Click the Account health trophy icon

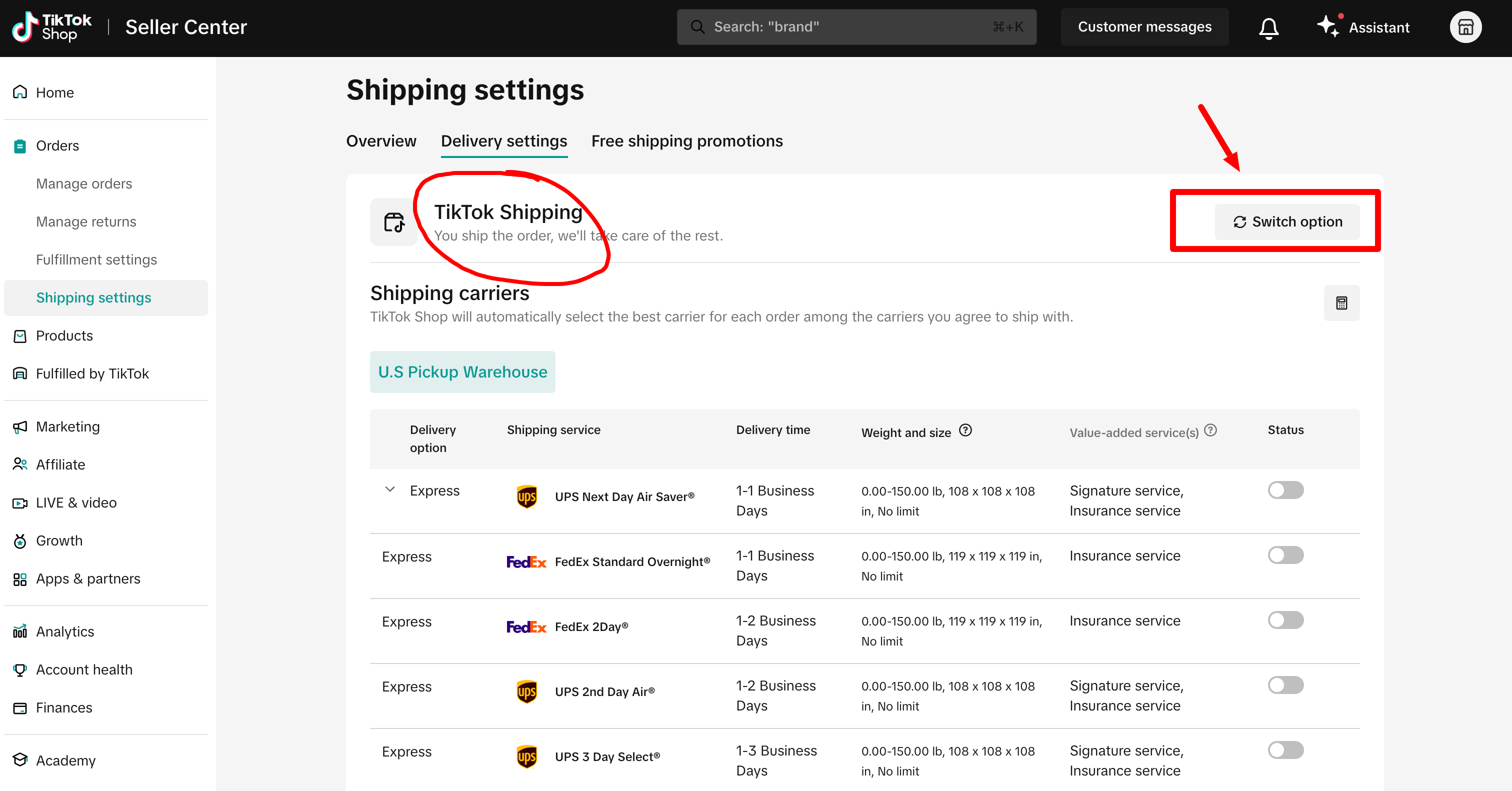click(20, 669)
